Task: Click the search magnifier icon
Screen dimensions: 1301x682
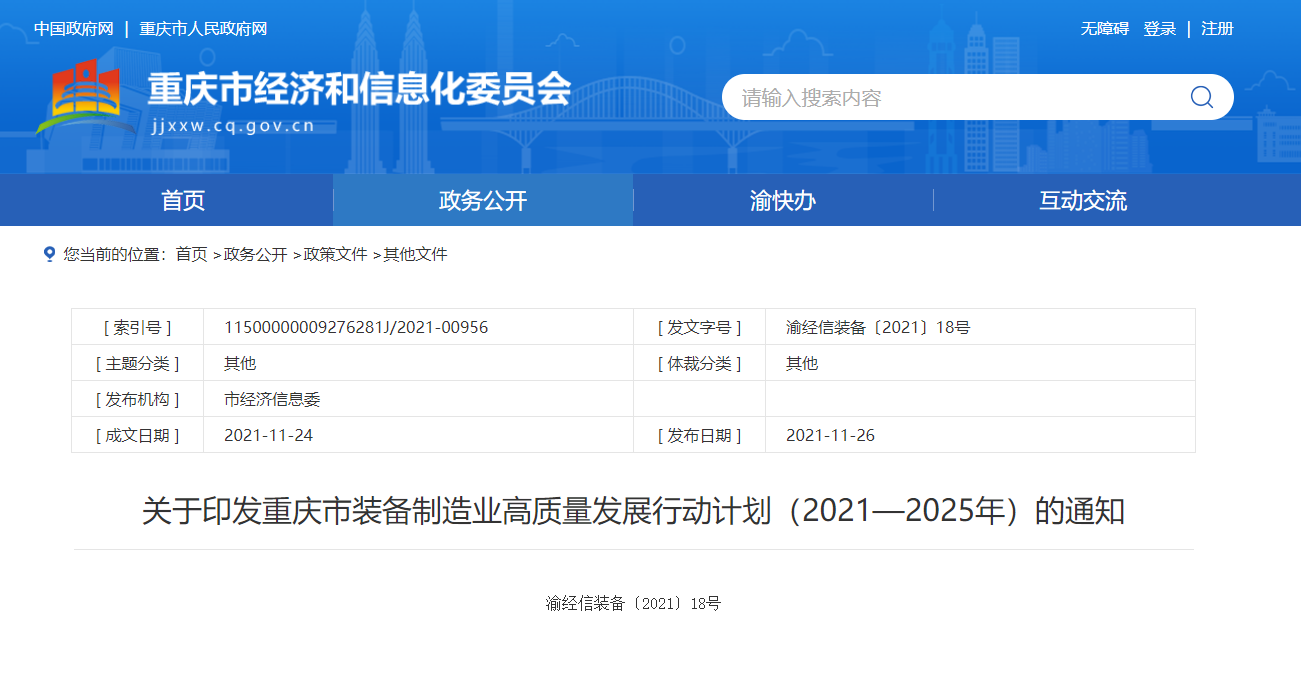Action: tap(1201, 97)
